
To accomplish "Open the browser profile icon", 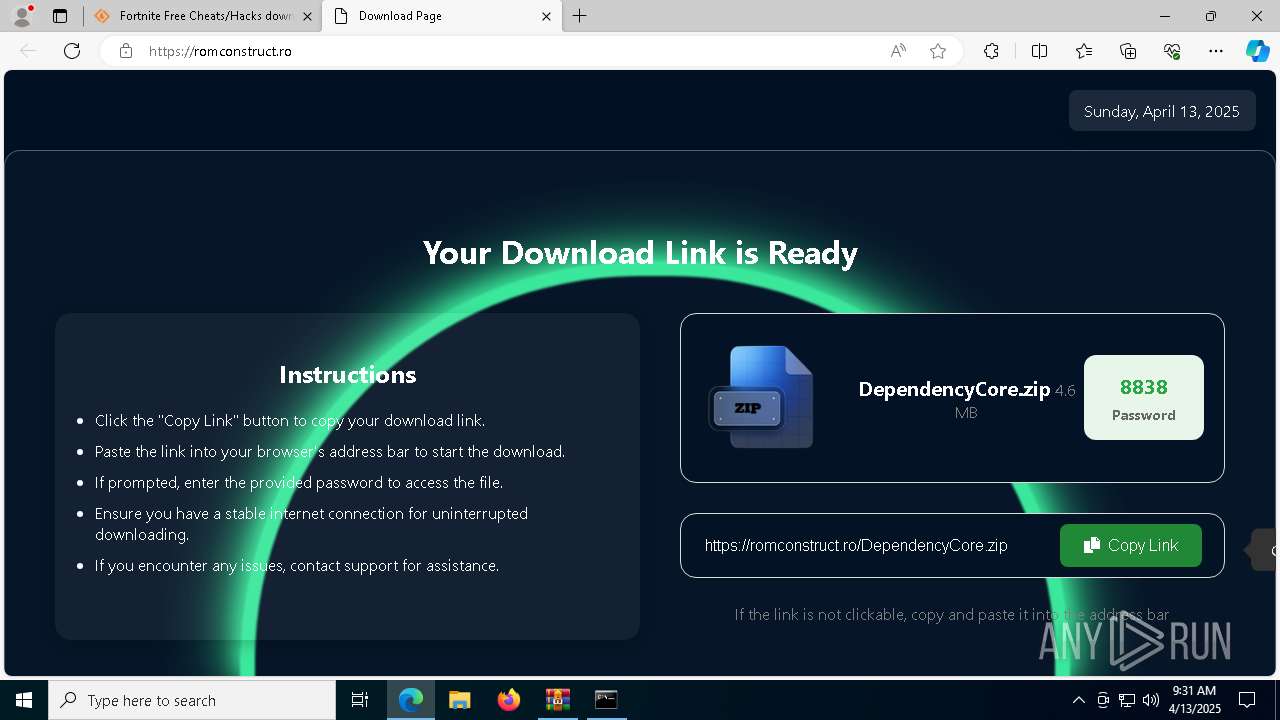I will click(x=21, y=16).
